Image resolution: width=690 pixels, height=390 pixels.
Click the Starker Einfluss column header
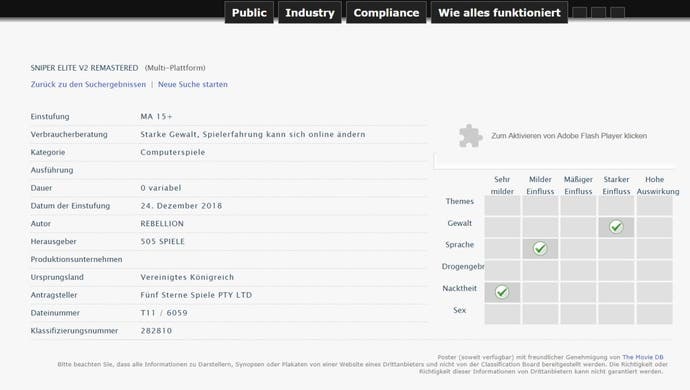(616, 185)
